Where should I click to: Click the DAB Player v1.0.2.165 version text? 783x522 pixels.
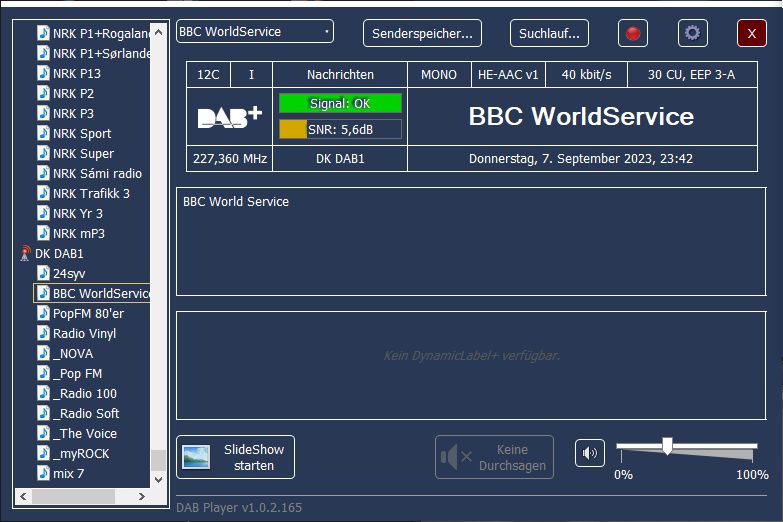coord(239,508)
